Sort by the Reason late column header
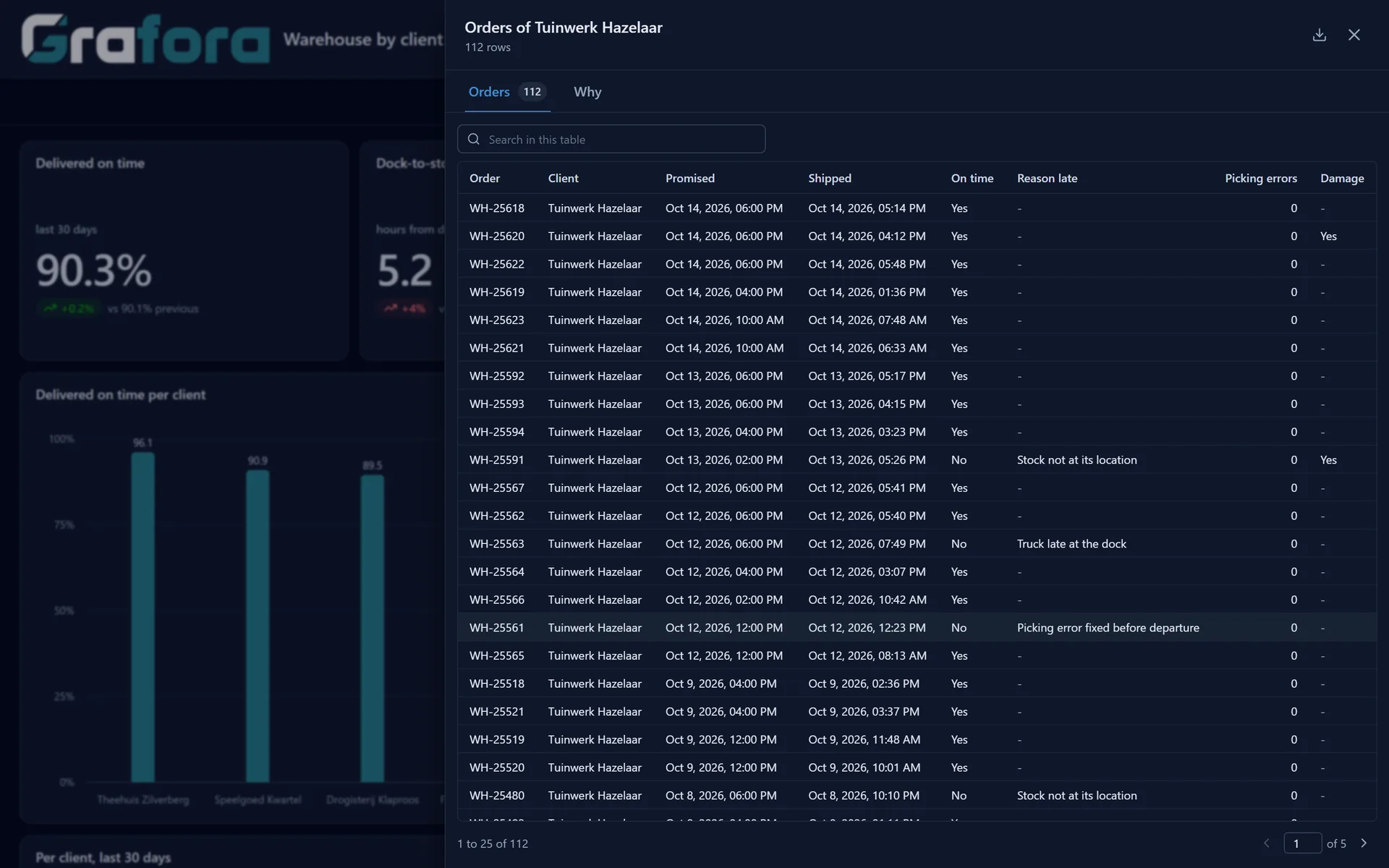The height and width of the screenshot is (868, 1389). [x=1047, y=178]
